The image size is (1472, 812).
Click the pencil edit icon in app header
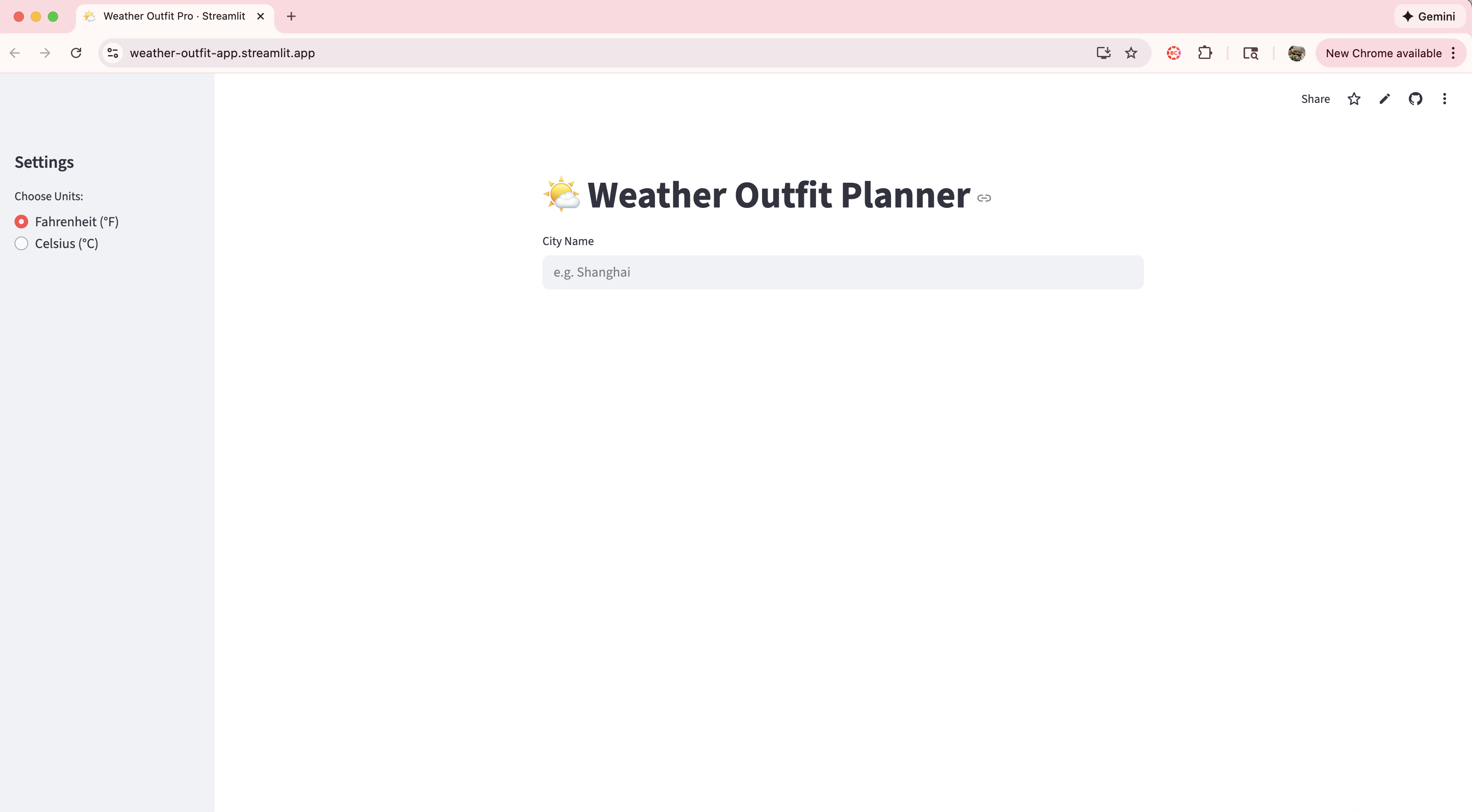coord(1384,99)
